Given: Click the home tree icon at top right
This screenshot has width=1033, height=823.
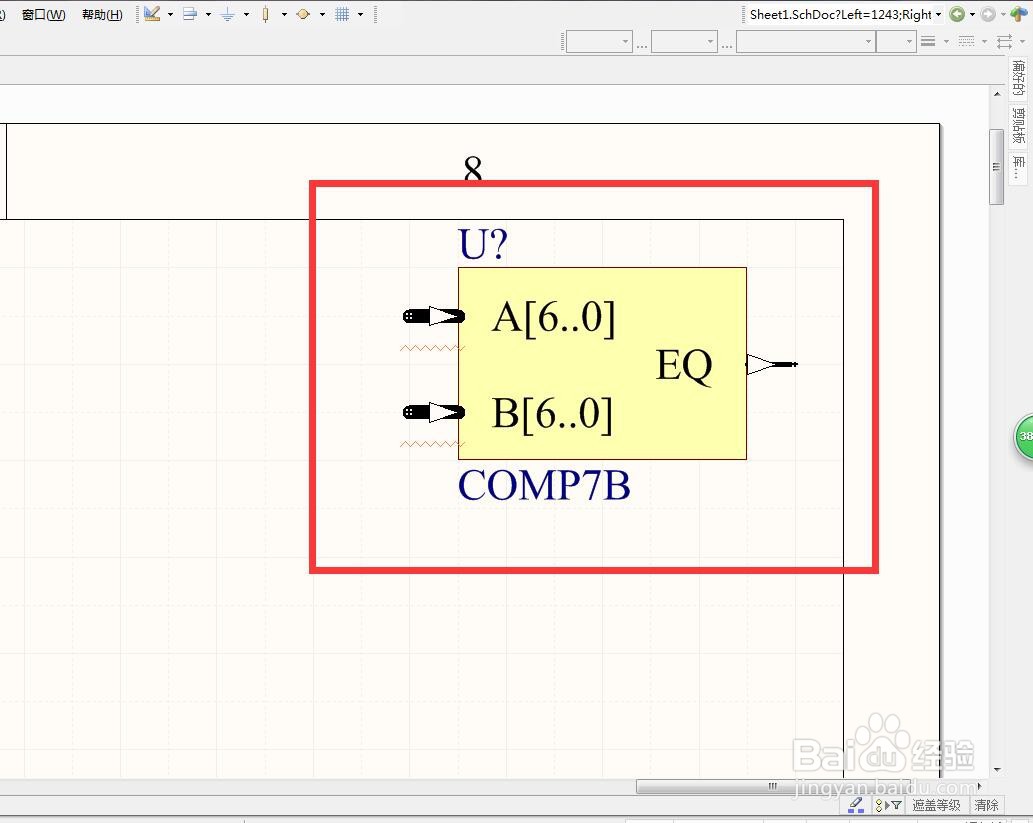Looking at the screenshot, I should (x=1018, y=14).
